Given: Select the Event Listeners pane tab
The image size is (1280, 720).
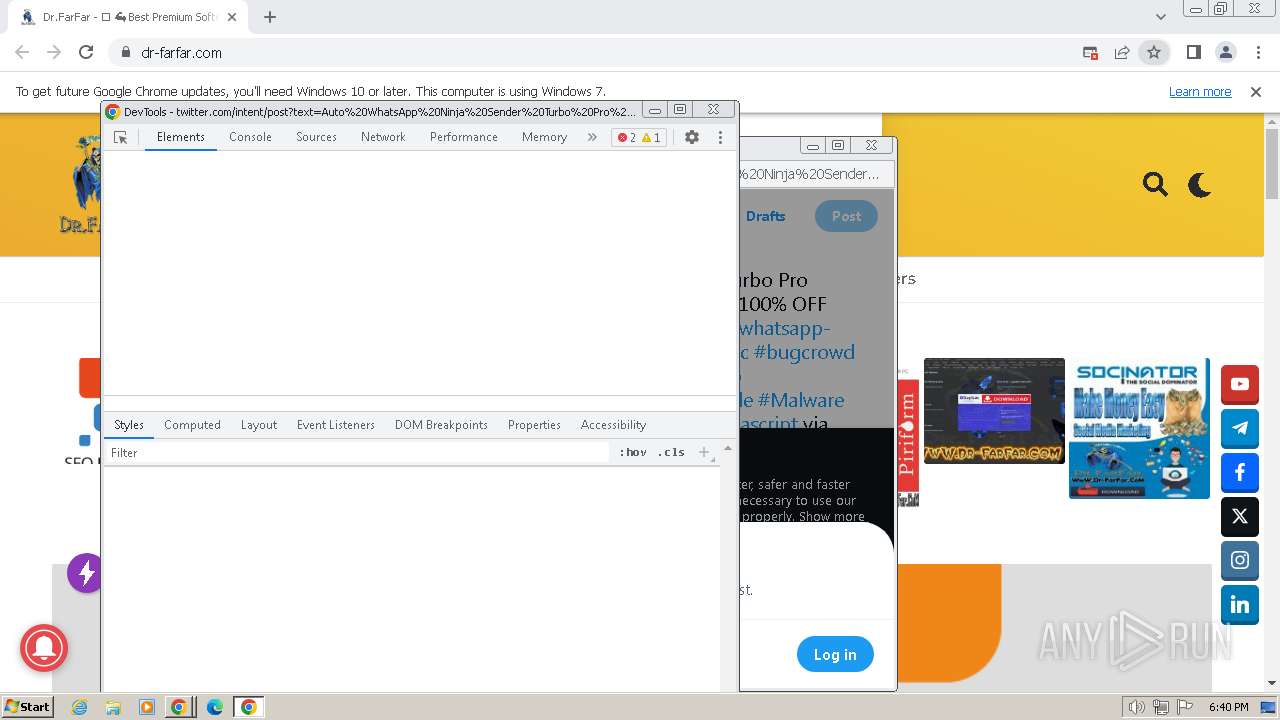Looking at the screenshot, I should (x=336, y=425).
